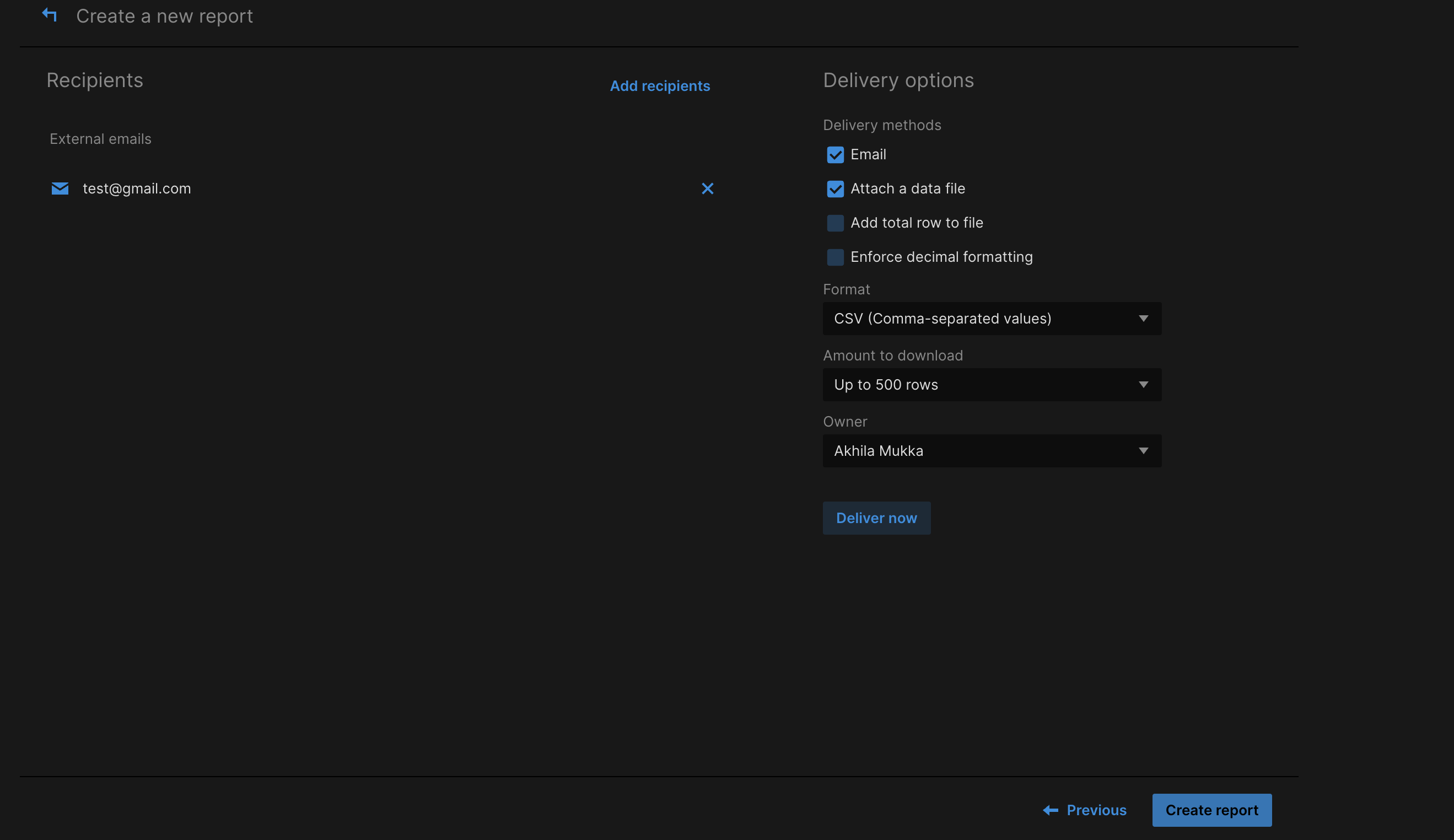Click the Enforce decimal formatting label
Viewport: 1454px width, 840px height.
click(941, 257)
